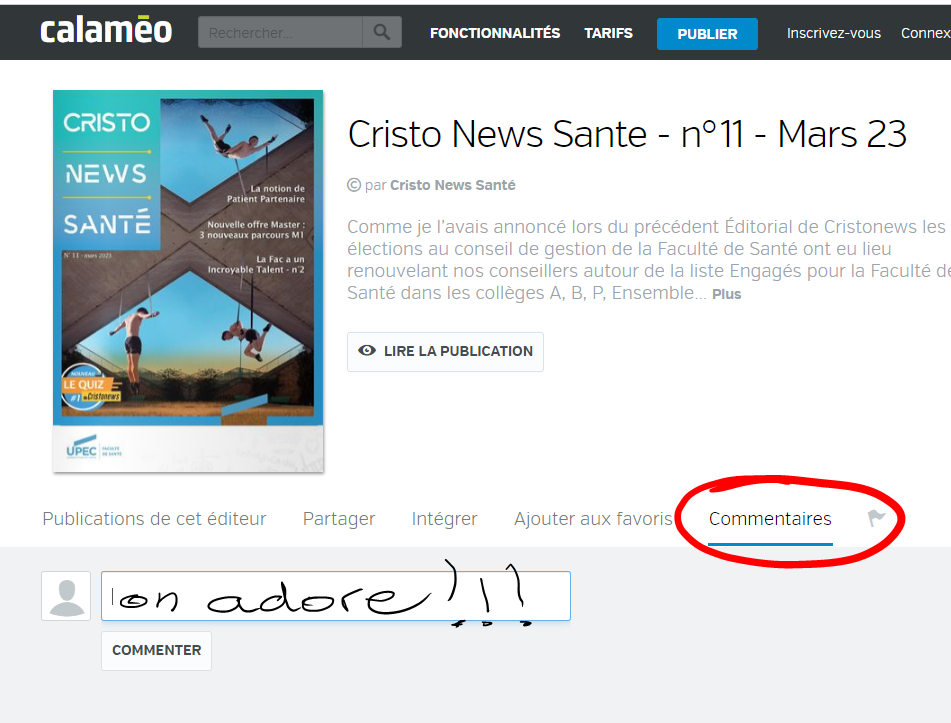Image resolution: width=951 pixels, height=723 pixels.
Task: Submit with the Commenter button
Action: point(156,650)
